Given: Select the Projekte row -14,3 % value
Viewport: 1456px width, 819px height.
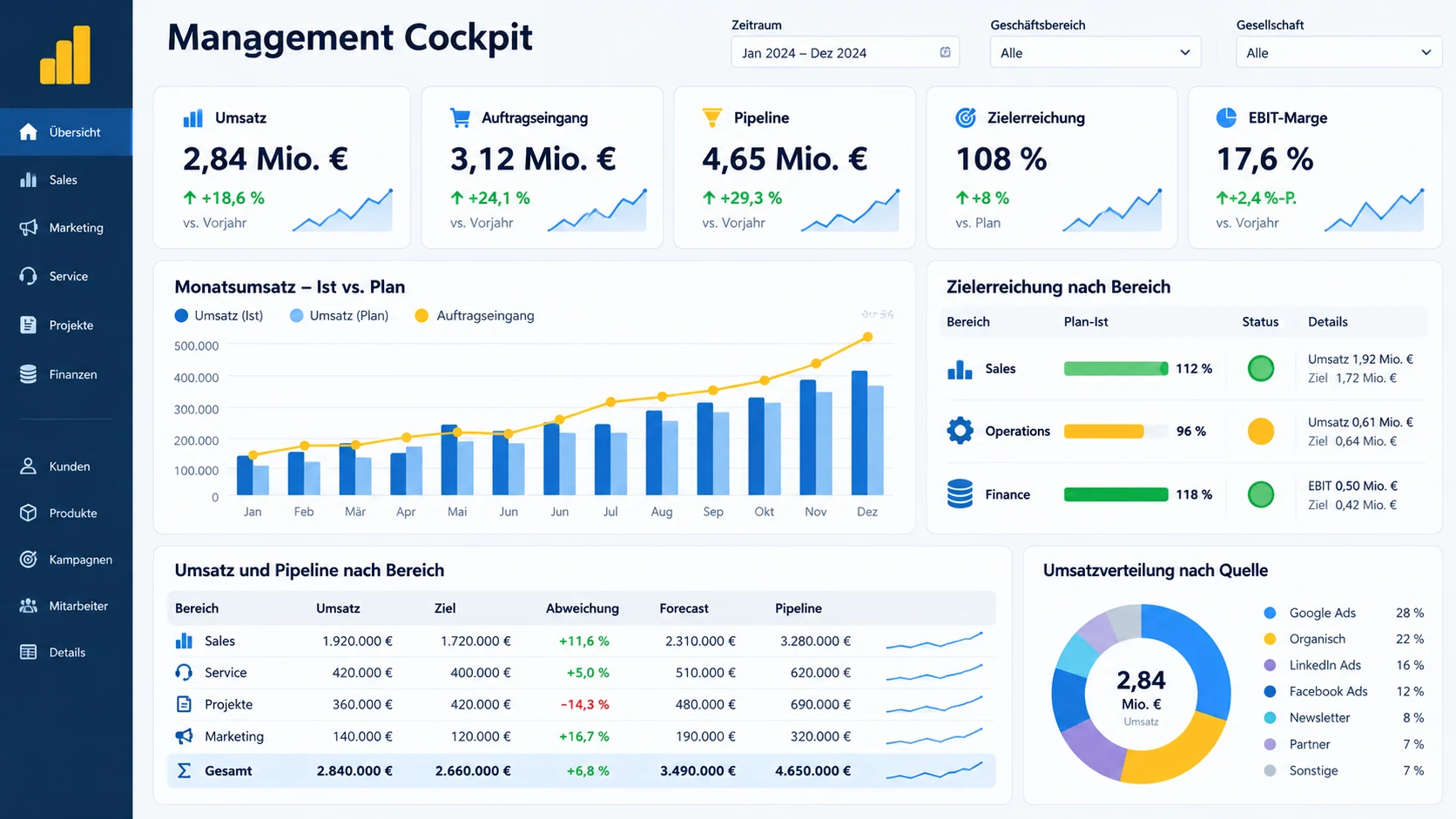Looking at the screenshot, I should tap(584, 705).
